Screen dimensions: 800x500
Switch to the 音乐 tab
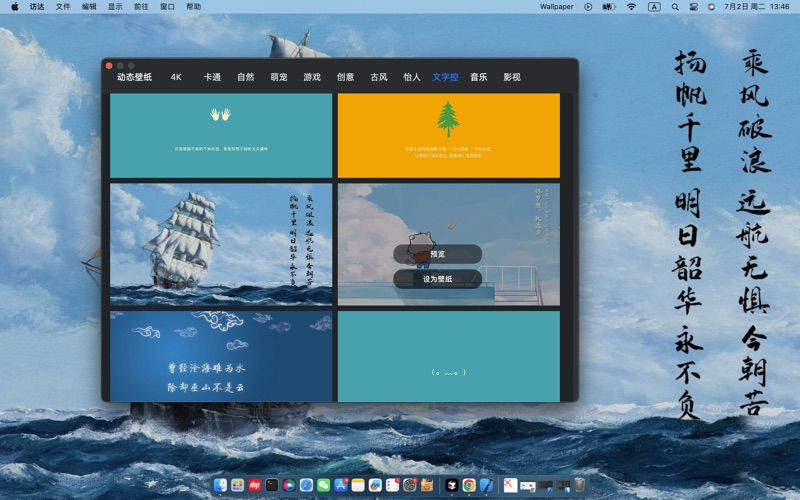click(479, 77)
